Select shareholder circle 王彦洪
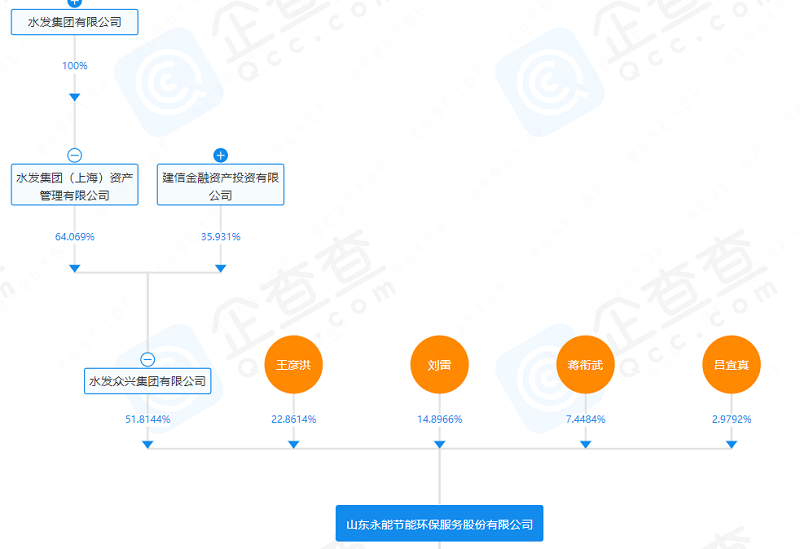 click(293, 364)
